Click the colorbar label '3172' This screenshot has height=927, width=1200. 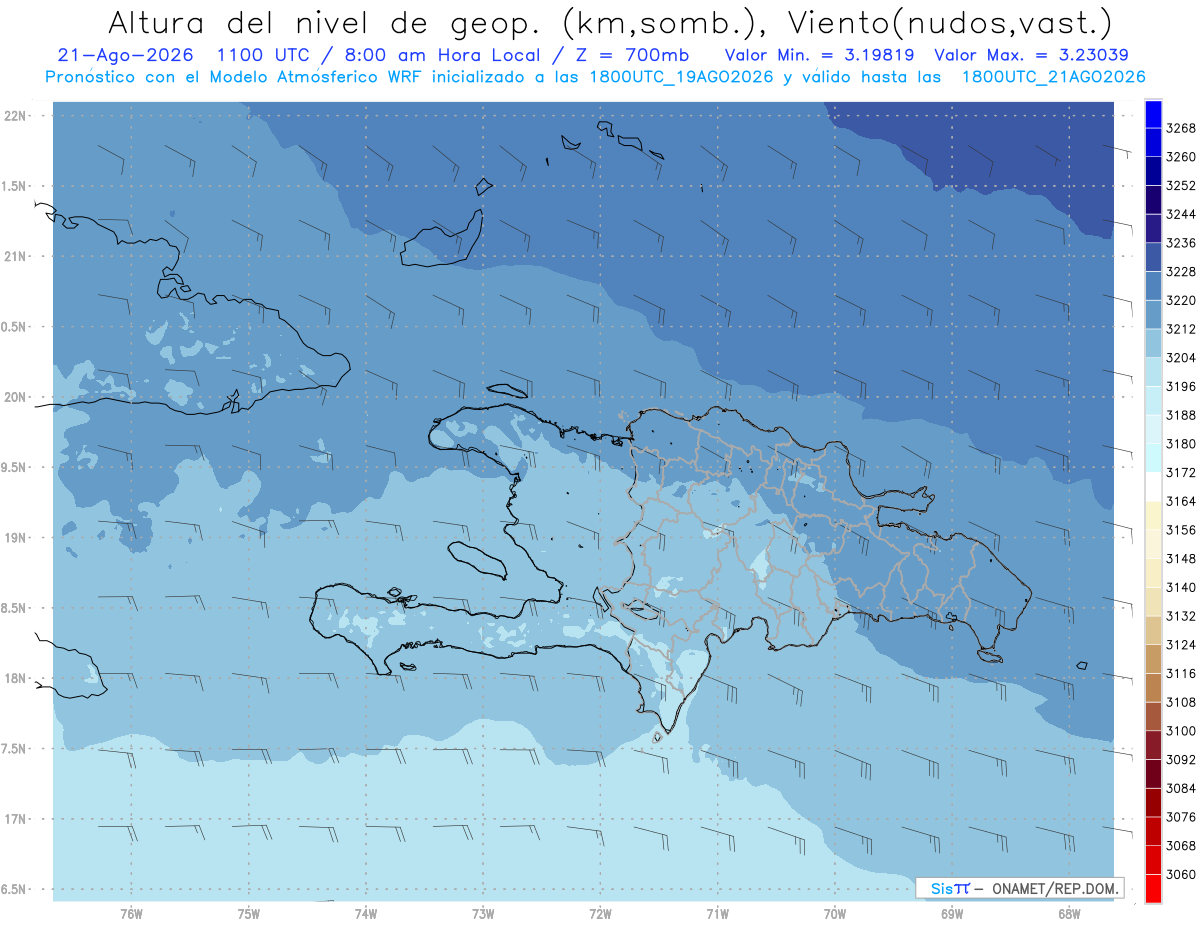pos(1181,472)
